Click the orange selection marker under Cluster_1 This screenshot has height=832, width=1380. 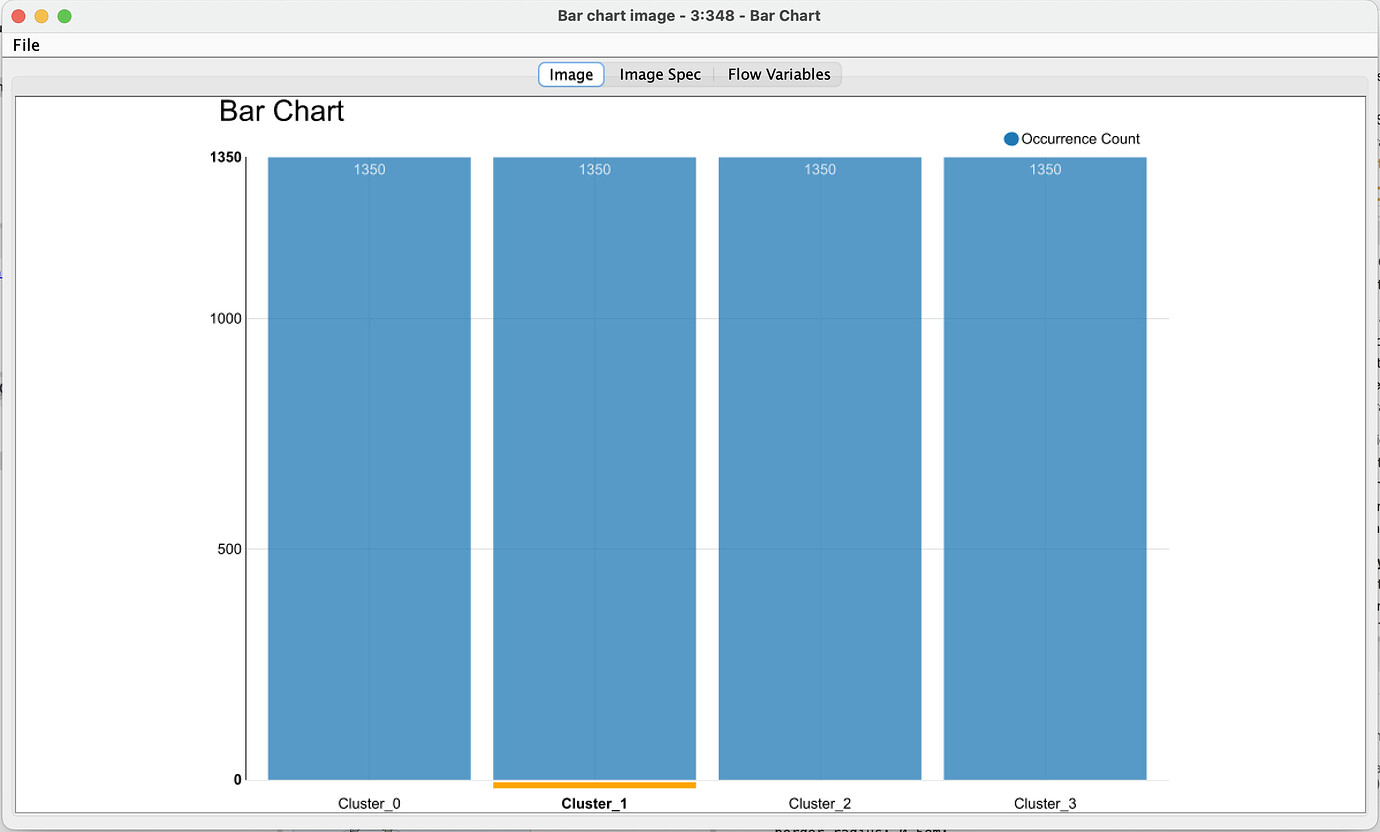pos(594,784)
